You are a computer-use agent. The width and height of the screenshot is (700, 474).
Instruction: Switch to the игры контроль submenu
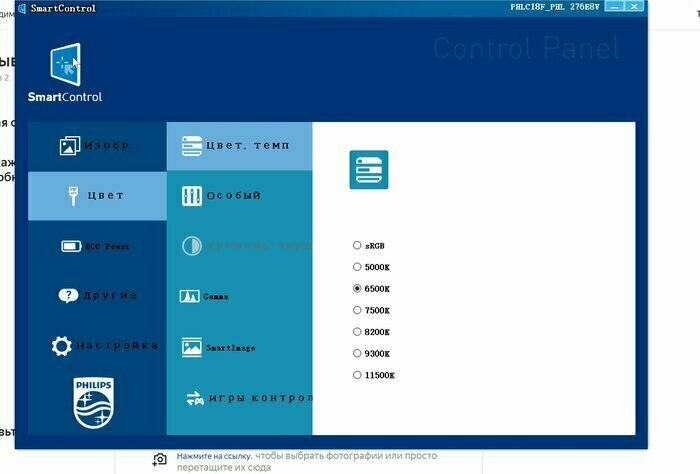239,398
